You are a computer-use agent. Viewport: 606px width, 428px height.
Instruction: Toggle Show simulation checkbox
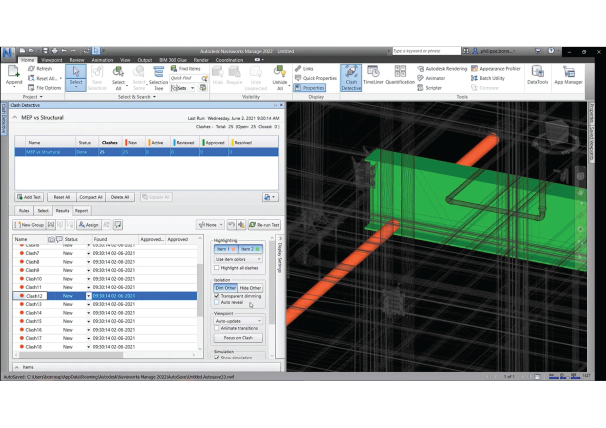pos(217,358)
